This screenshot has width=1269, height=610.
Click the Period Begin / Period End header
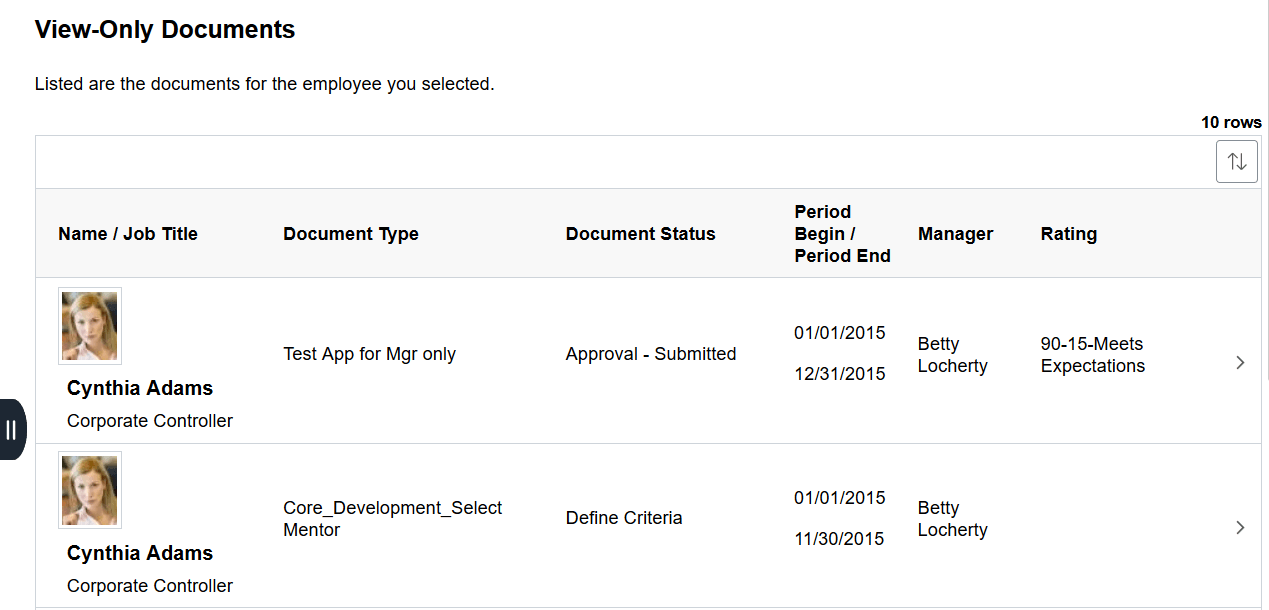(x=842, y=233)
